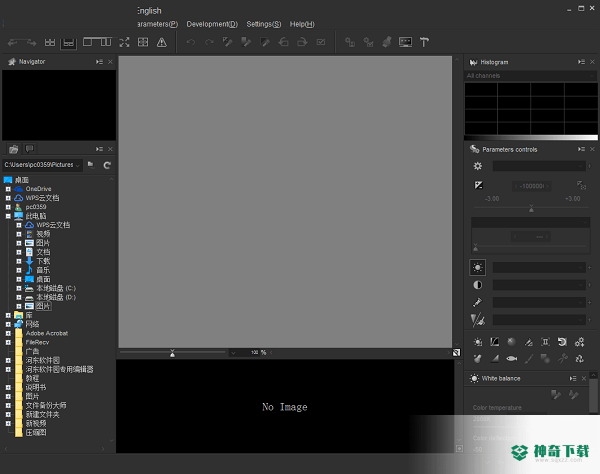Open the tone contrast preset dropdown
This screenshot has width=600, height=474.
[539, 285]
